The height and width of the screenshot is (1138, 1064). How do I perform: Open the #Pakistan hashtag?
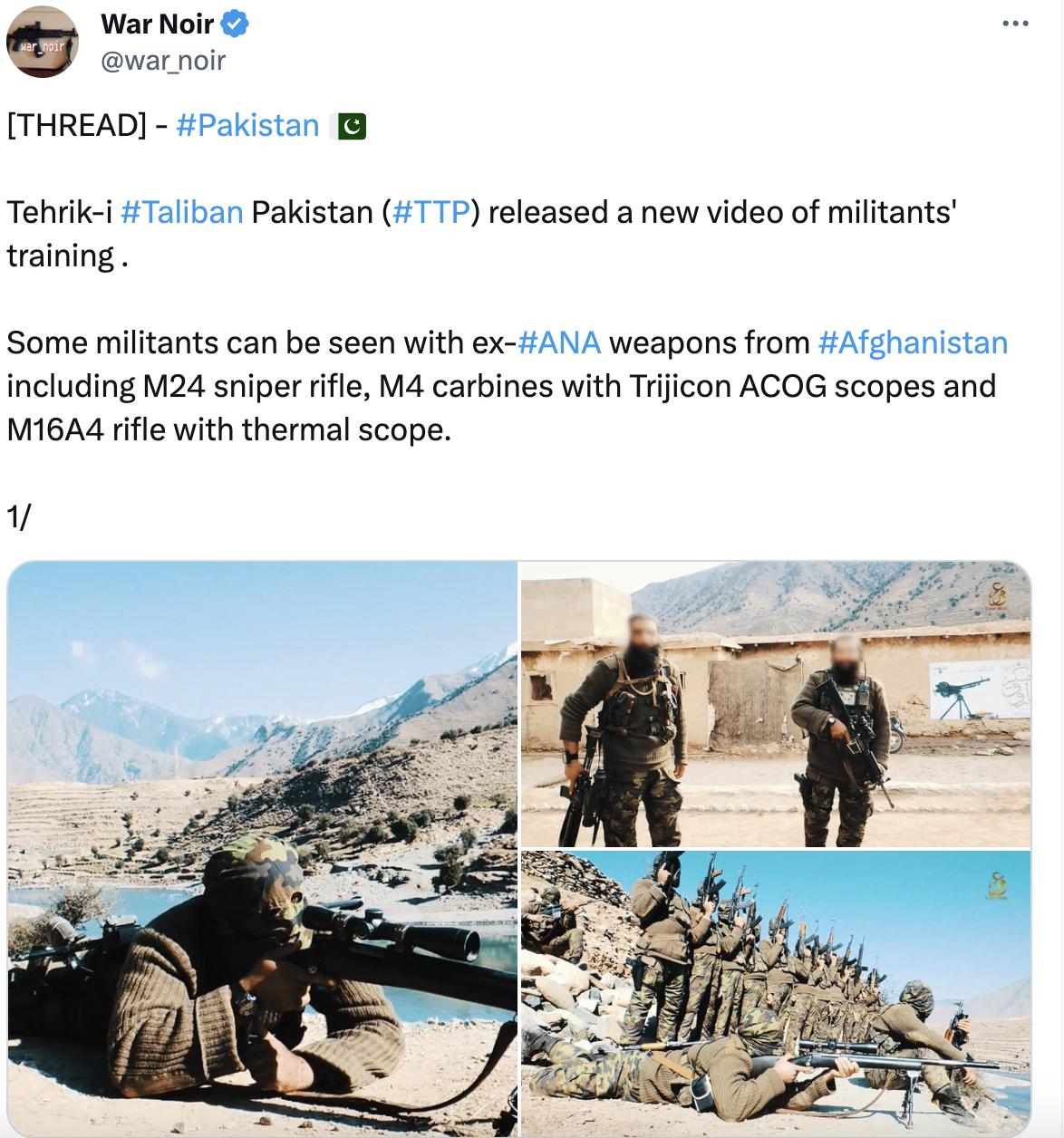247,125
